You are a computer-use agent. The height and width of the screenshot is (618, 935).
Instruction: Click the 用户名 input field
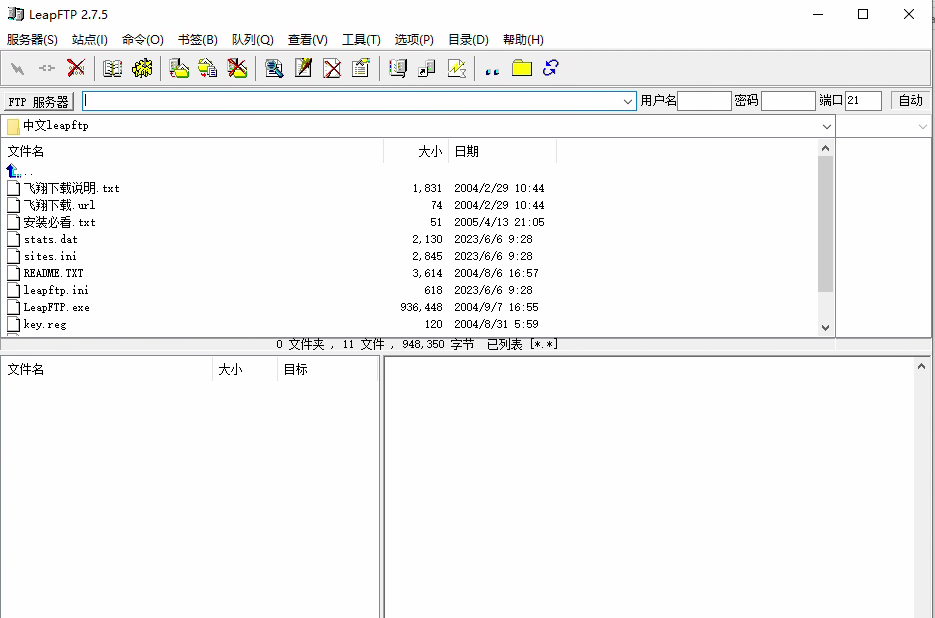coord(704,101)
